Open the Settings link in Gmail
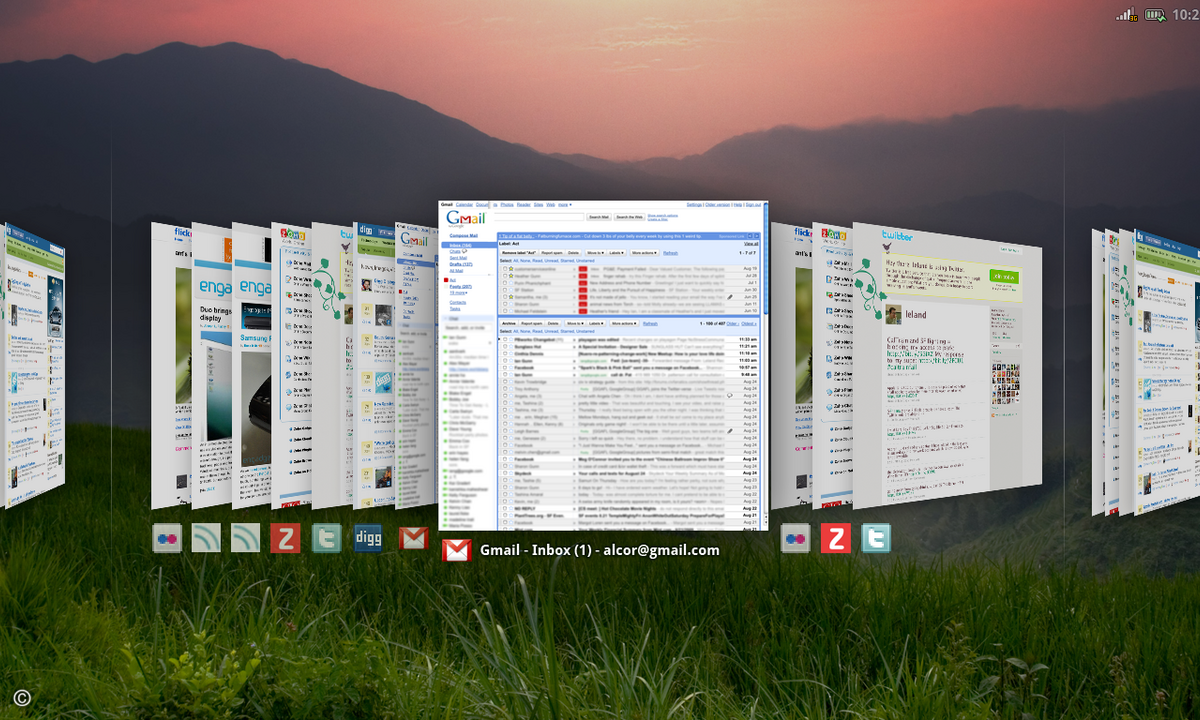This screenshot has height=720, width=1200. click(x=694, y=205)
